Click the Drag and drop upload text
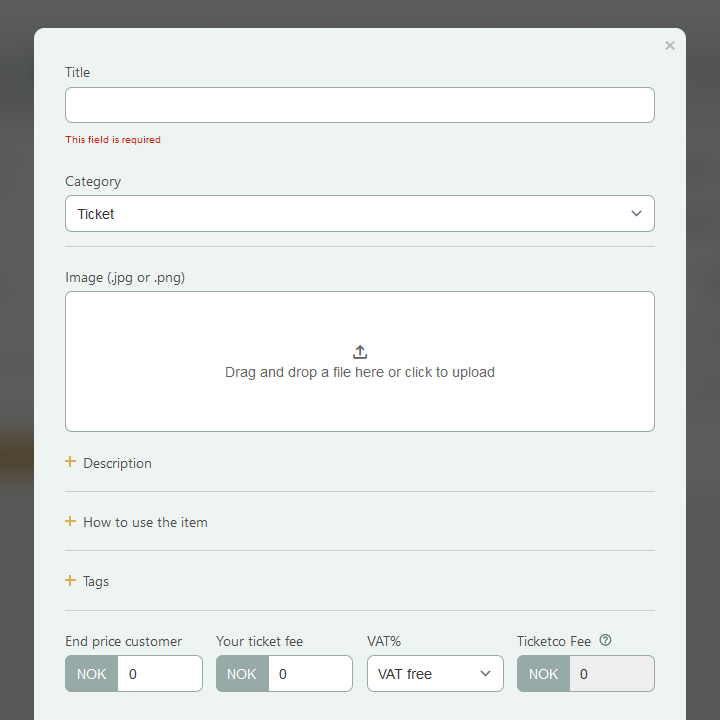Image resolution: width=720 pixels, height=720 pixels. [x=360, y=372]
